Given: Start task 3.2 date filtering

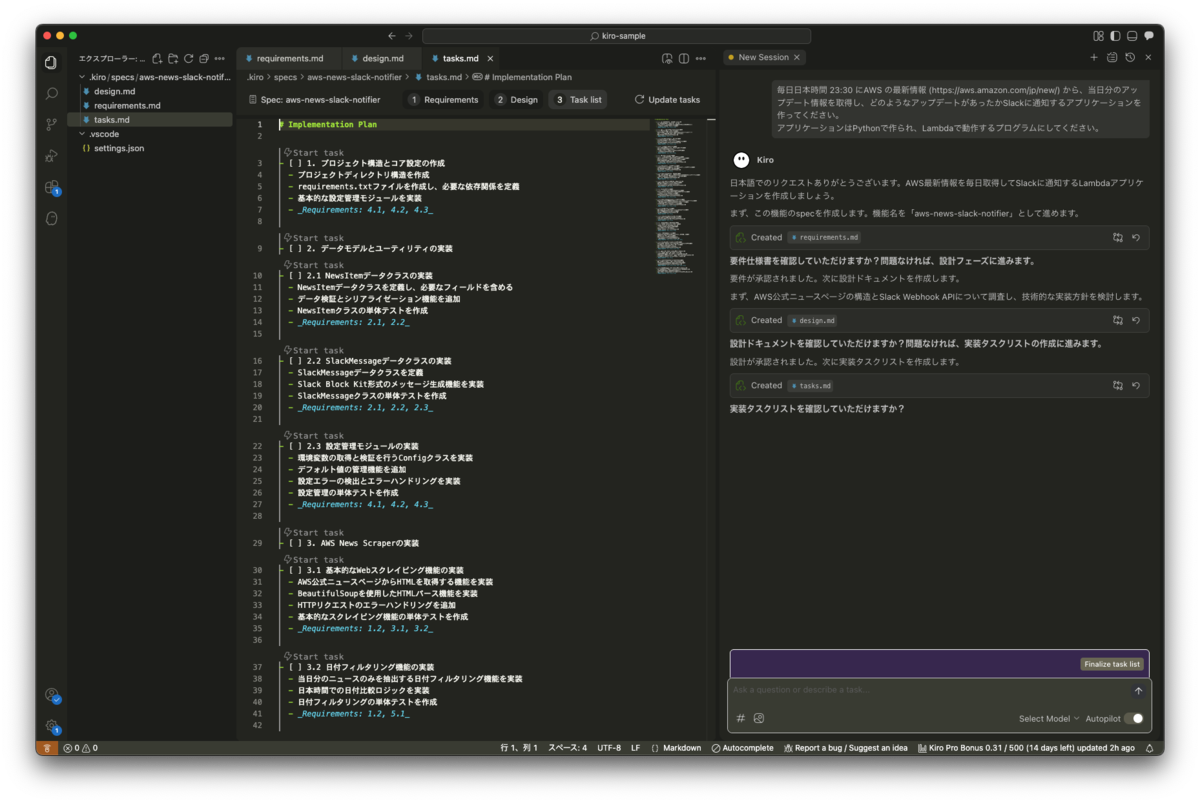Looking at the screenshot, I should tap(313, 657).
